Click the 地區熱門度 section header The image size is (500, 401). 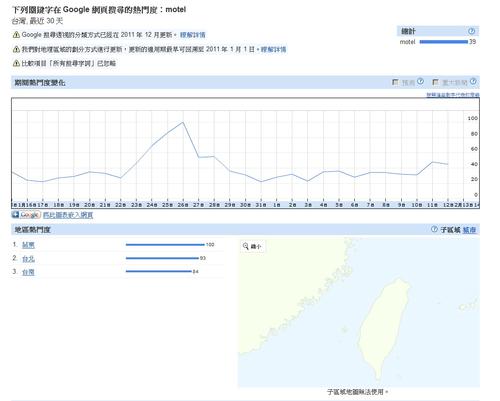pyautogui.click(x=245, y=229)
